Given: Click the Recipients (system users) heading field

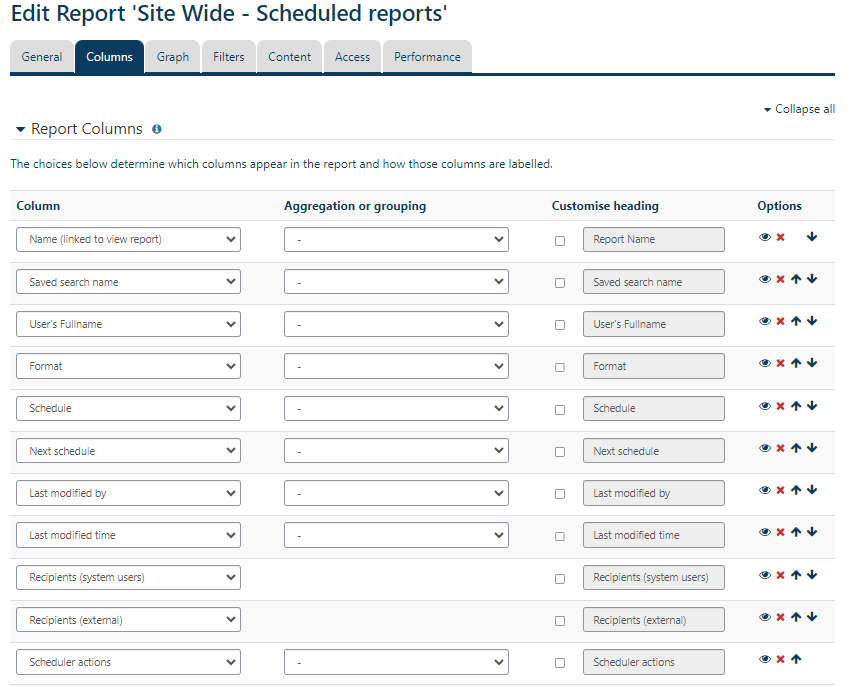Looking at the screenshot, I should coord(653,577).
